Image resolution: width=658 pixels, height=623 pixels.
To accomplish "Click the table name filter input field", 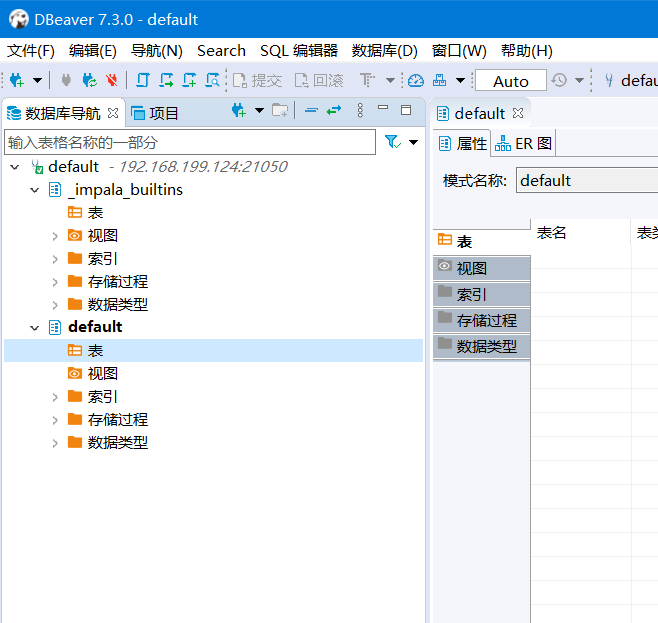I will (x=190, y=142).
